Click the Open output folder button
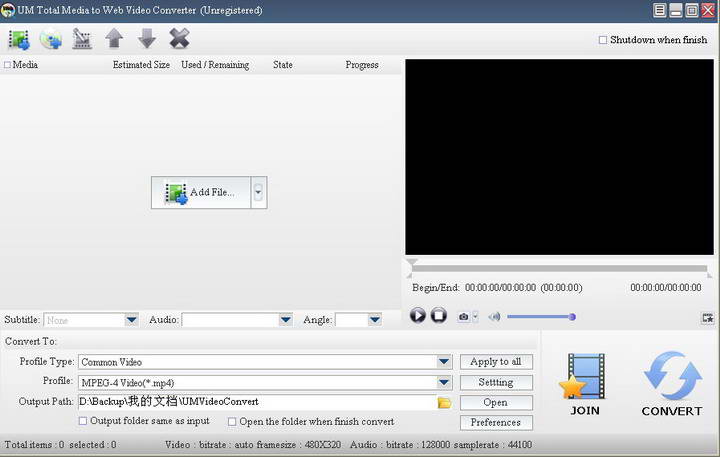The width and height of the screenshot is (720, 457). pos(496,402)
